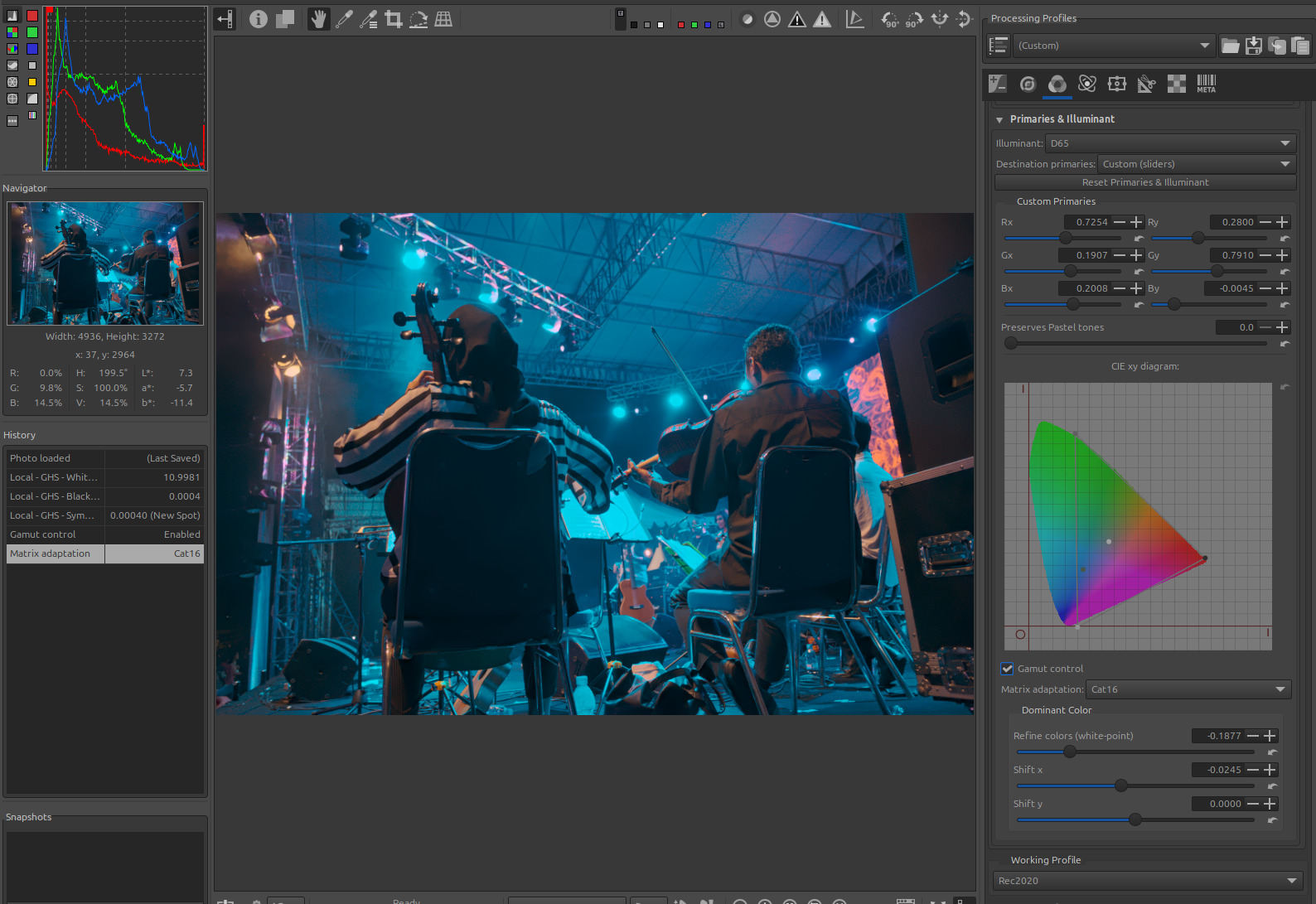
Task: Pick the white balance eyedropper tool
Action: (x=344, y=19)
